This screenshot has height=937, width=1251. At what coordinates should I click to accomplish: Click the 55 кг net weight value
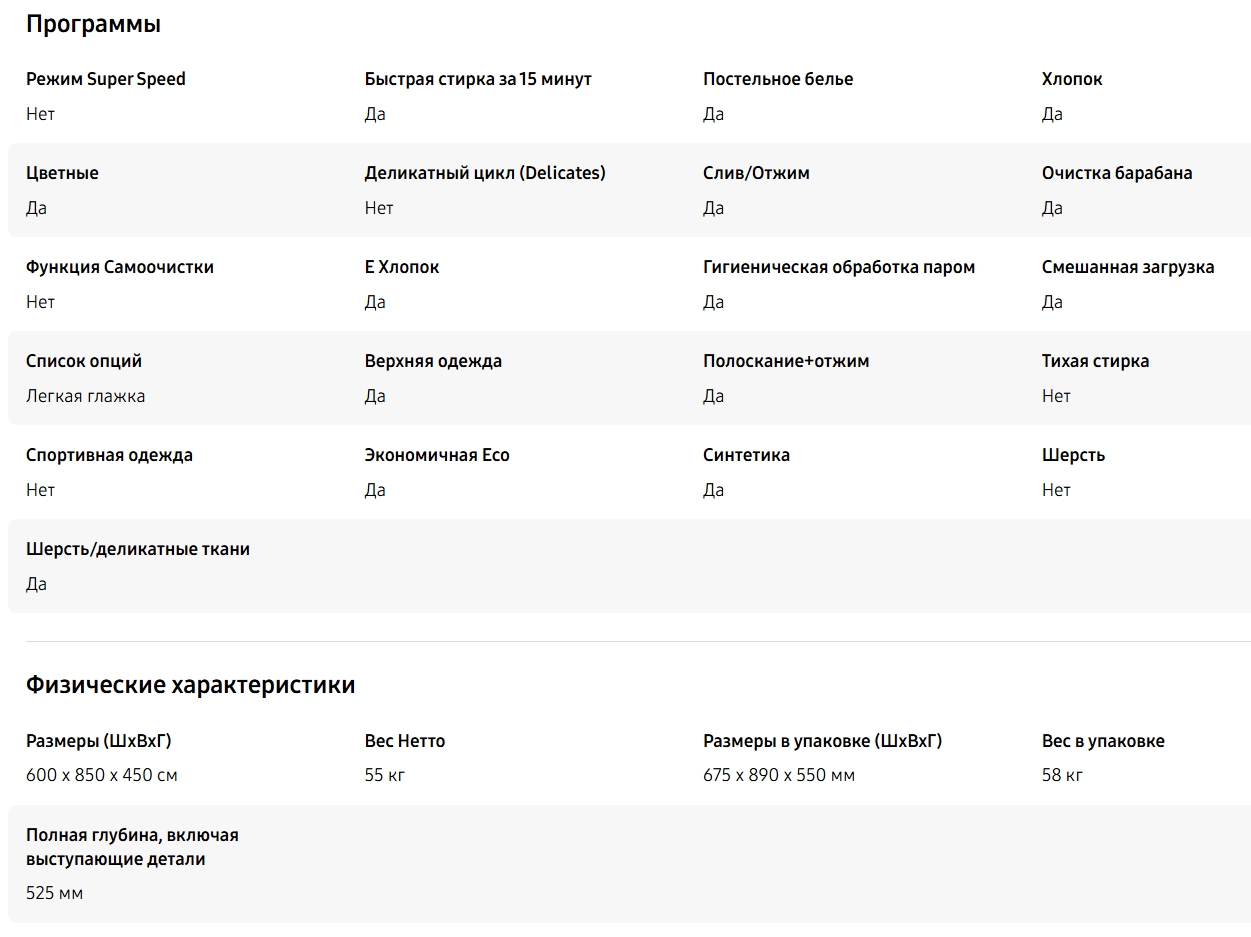(x=385, y=775)
